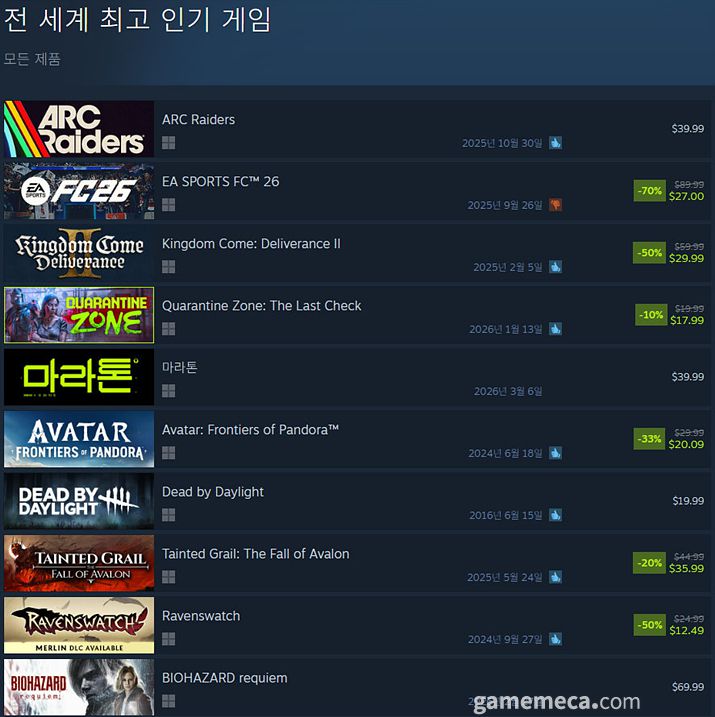This screenshot has height=717, width=715.
Task: Open the Tainted Grail: The Fall of Avalon title
Action: tap(256, 554)
